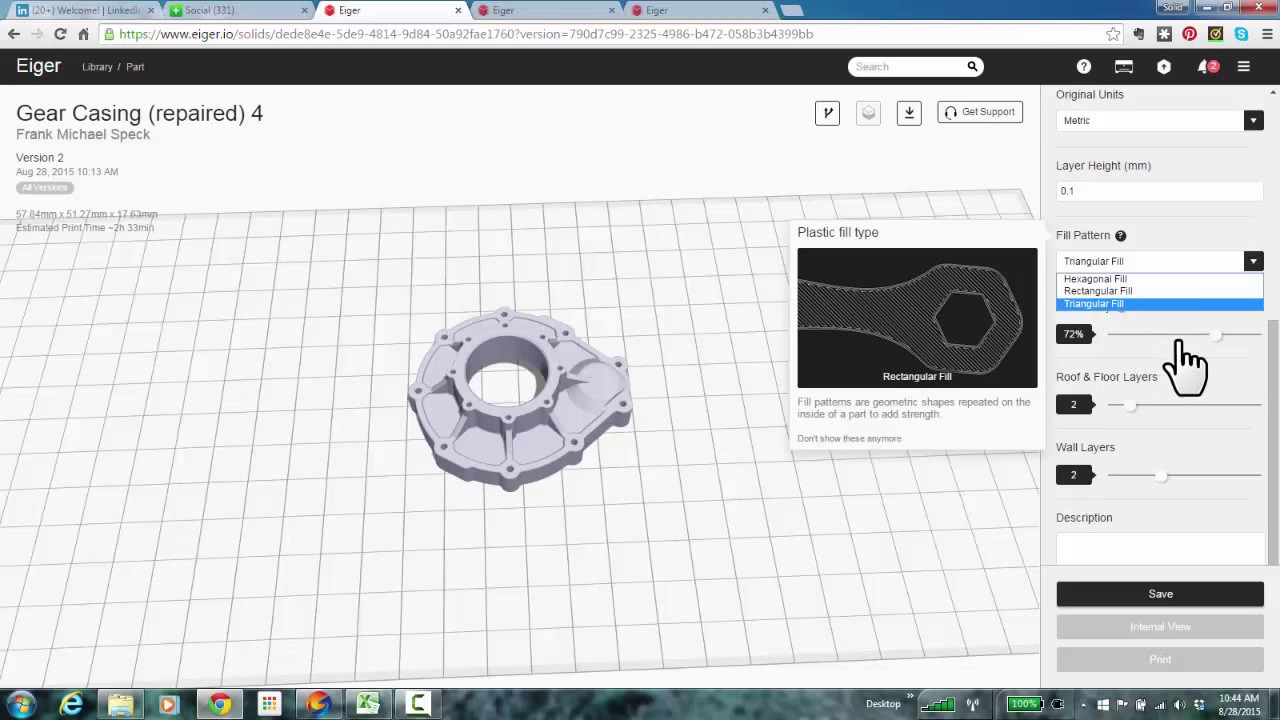Click the Rectangular Fill preview image

click(917, 318)
